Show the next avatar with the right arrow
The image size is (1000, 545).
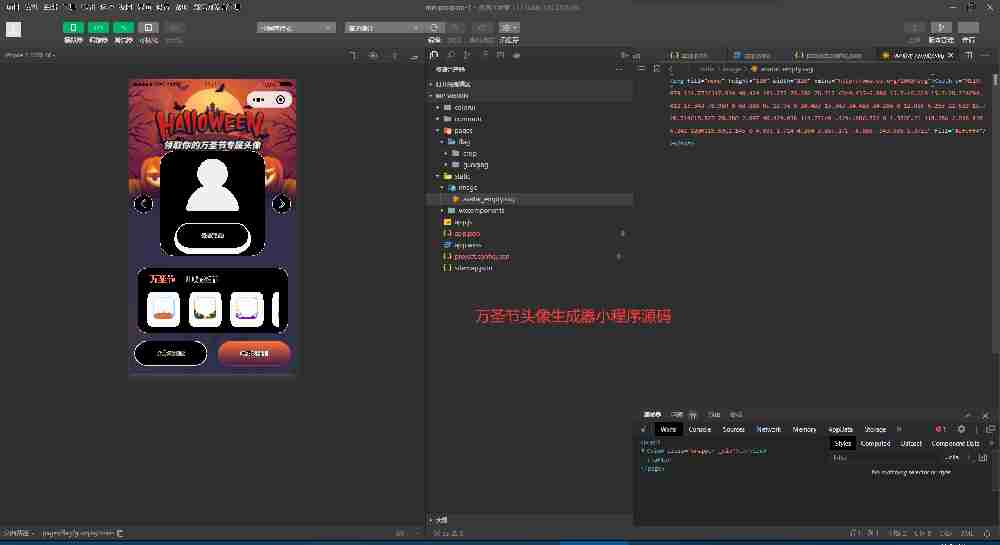[281, 203]
